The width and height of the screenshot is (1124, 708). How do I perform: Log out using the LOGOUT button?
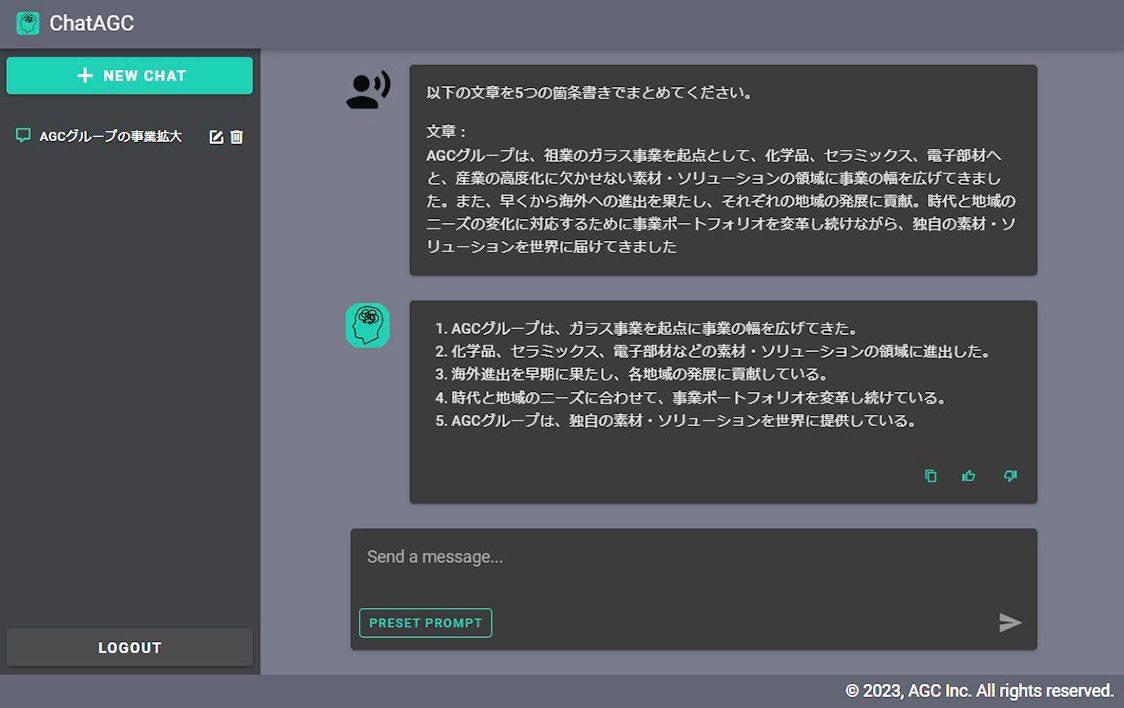pos(130,648)
